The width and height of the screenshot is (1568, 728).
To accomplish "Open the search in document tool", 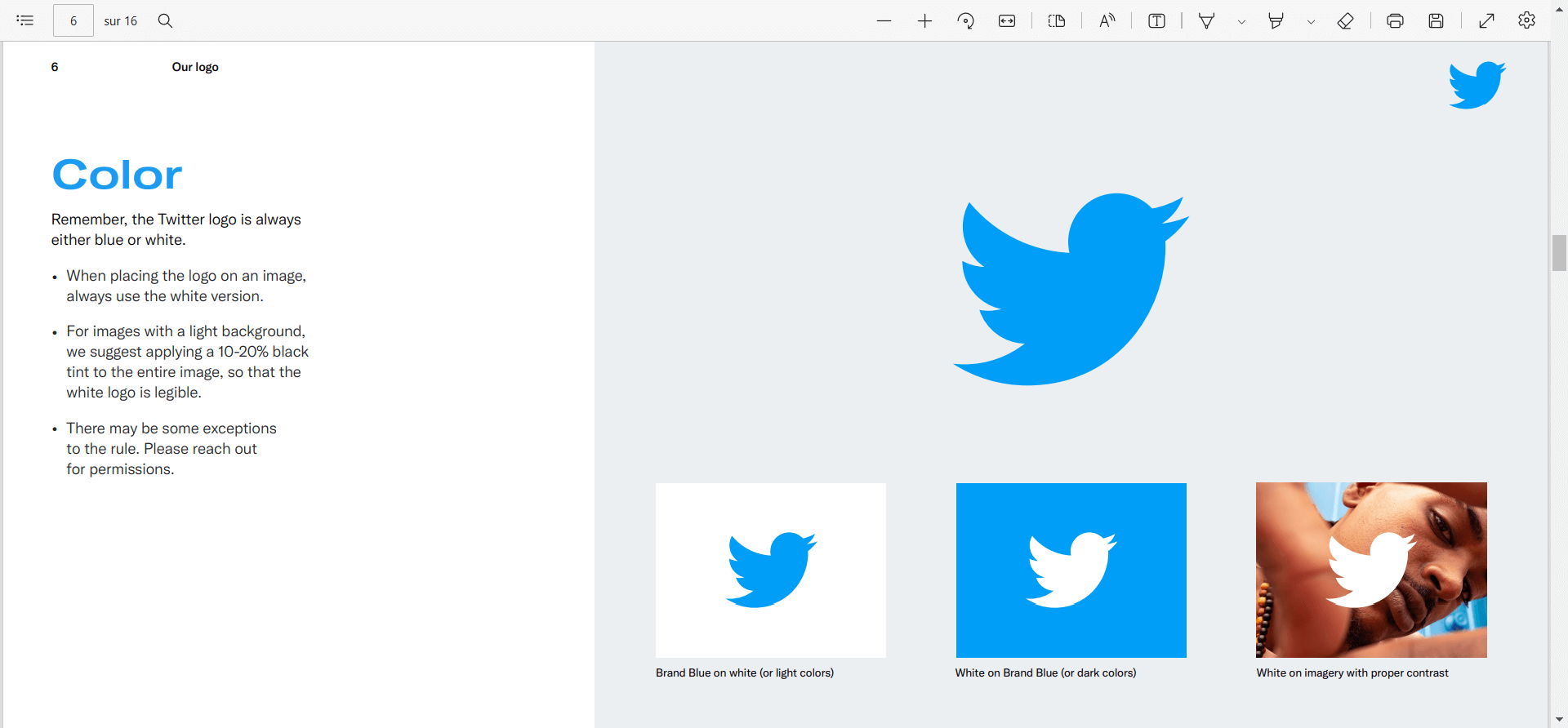I will pyautogui.click(x=165, y=20).
